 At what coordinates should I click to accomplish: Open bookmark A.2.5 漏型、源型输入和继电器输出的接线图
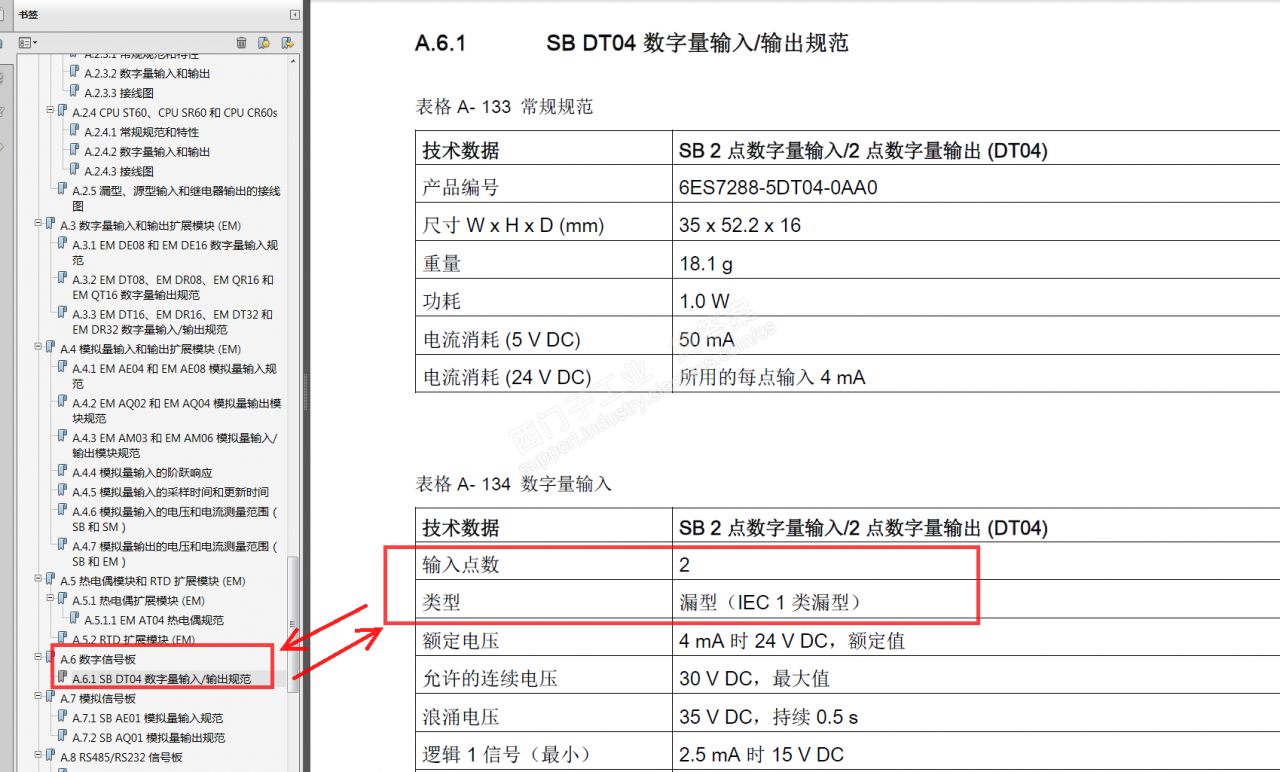click(x=176, y=198)
